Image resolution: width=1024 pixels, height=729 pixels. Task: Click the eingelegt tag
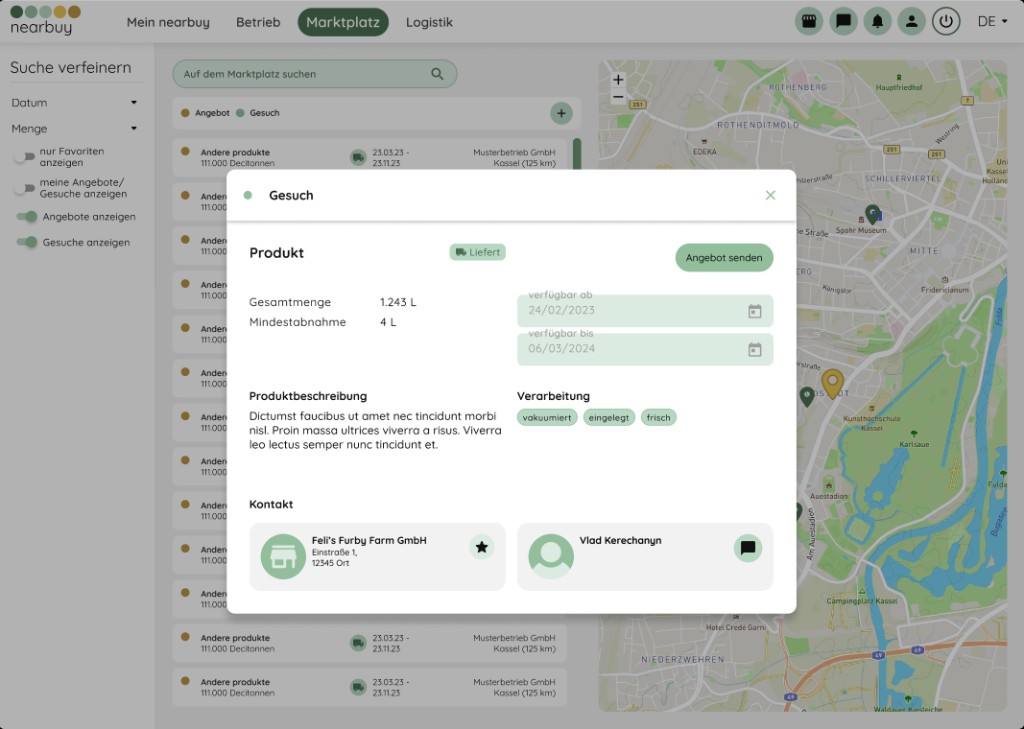point(609,417)
